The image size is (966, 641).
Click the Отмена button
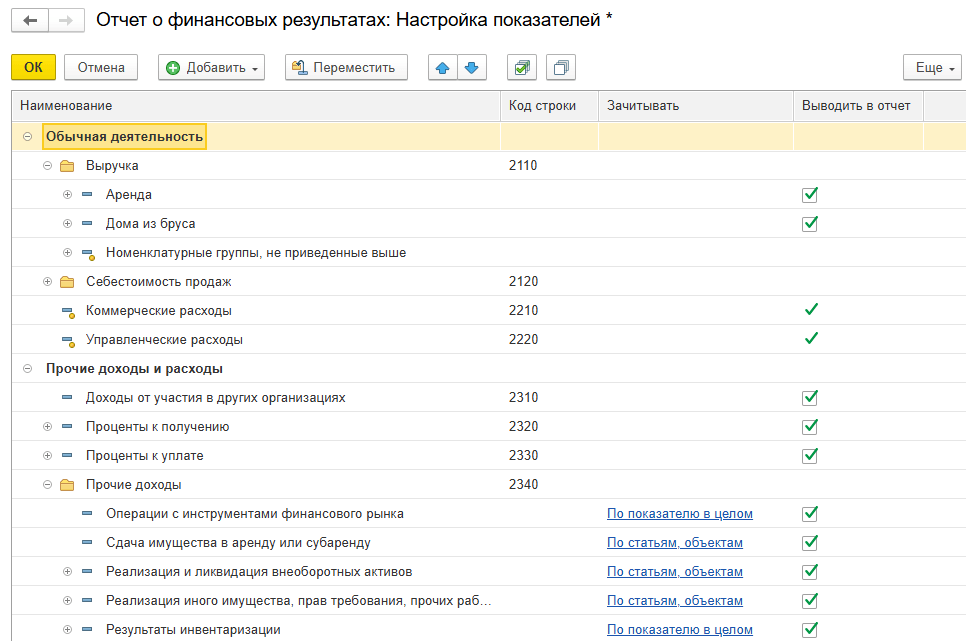click(101, 68)
